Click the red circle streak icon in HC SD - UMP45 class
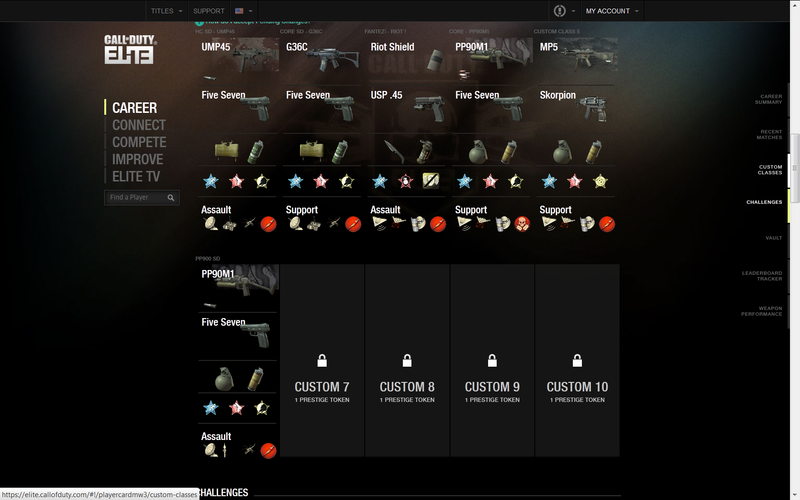This screenshot has height=500, width=800. click(x=268, y=224)
